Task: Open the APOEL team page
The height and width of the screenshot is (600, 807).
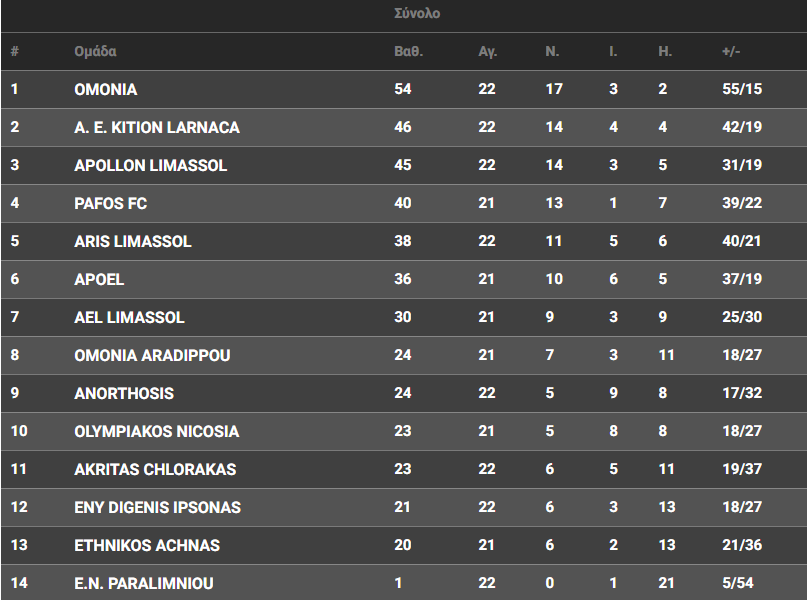Action: (99, 280)
